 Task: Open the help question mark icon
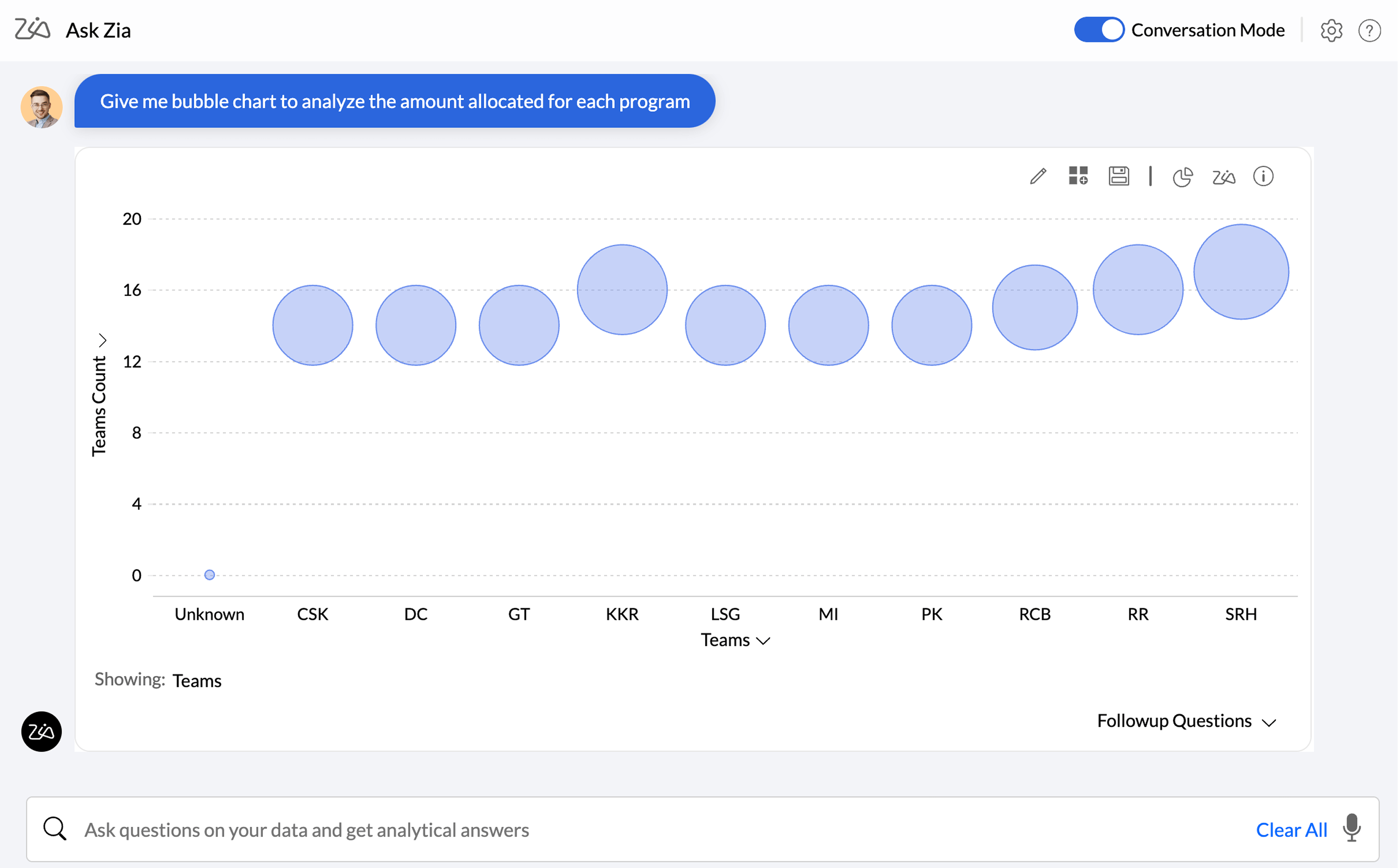1369,30
